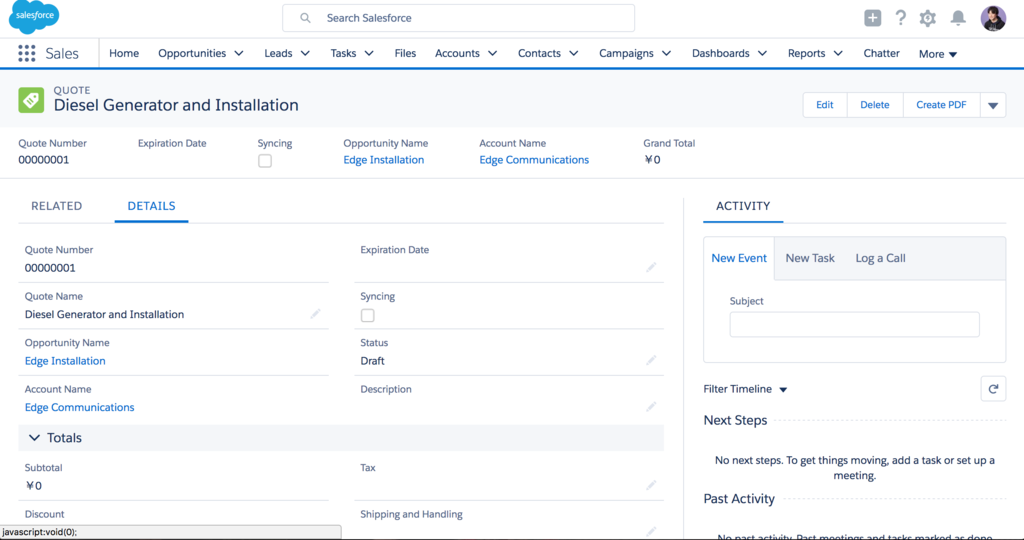Expand the Contacts nav dropdown chevron
Screen dimensions: 1024x540
573,54
